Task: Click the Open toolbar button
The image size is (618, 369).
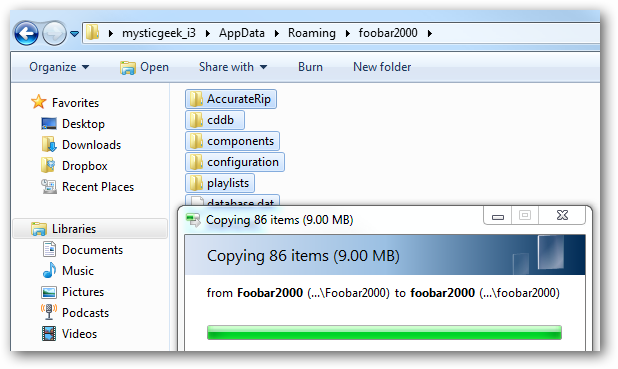Action: pyautogui.click(x=144, y=67)
